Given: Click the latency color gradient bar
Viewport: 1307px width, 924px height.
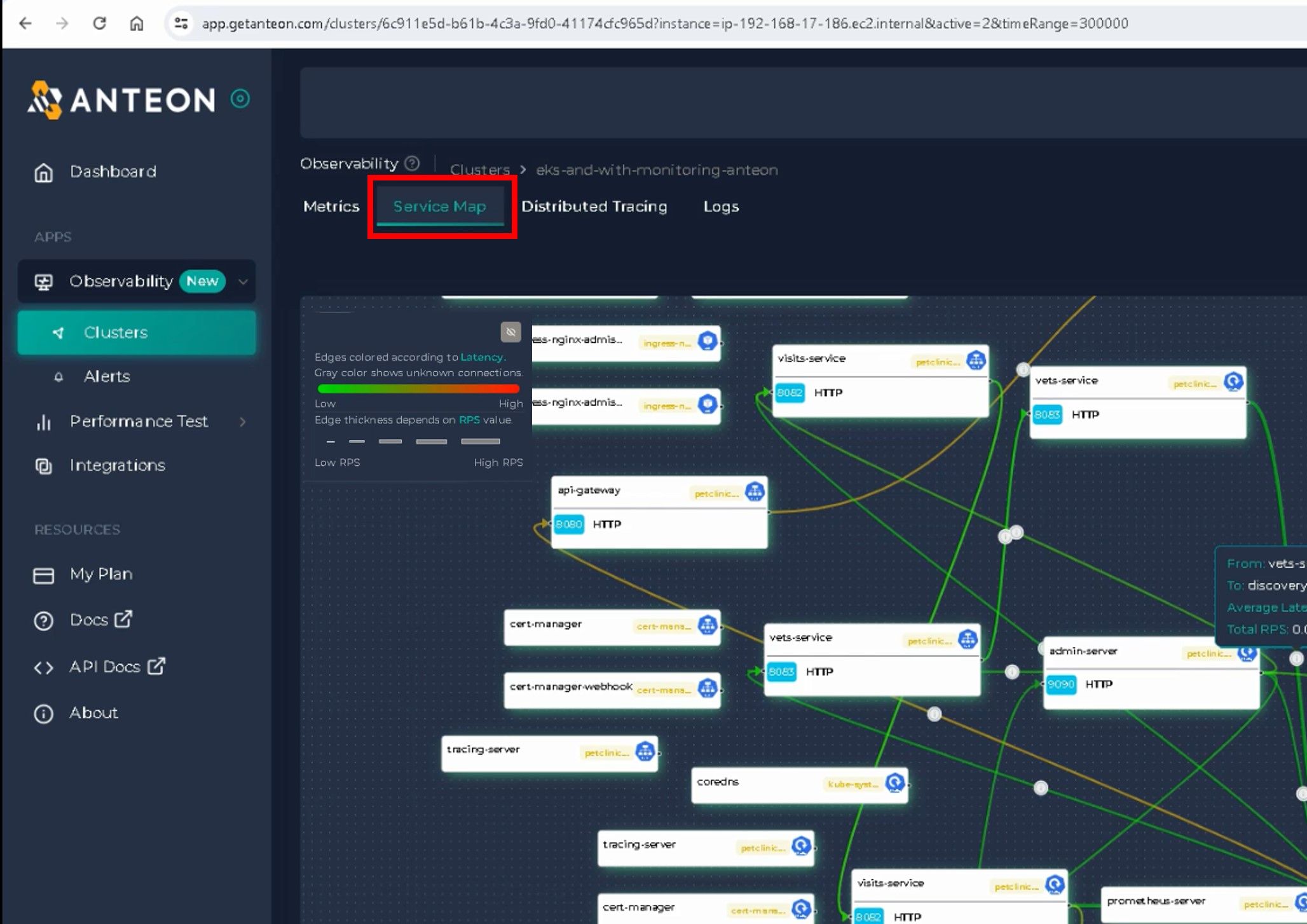Looking at the screenshot, I should (418, 388).
